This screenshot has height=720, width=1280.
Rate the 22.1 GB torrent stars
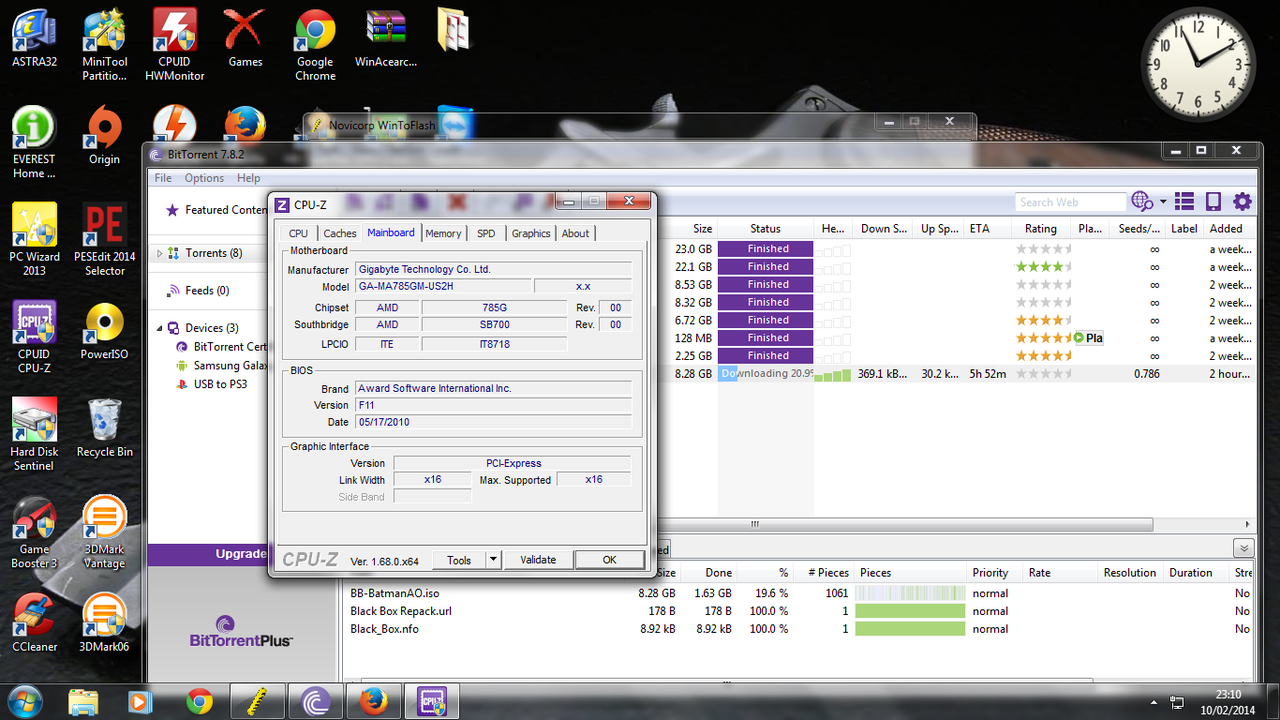[x=1041, y=267]
